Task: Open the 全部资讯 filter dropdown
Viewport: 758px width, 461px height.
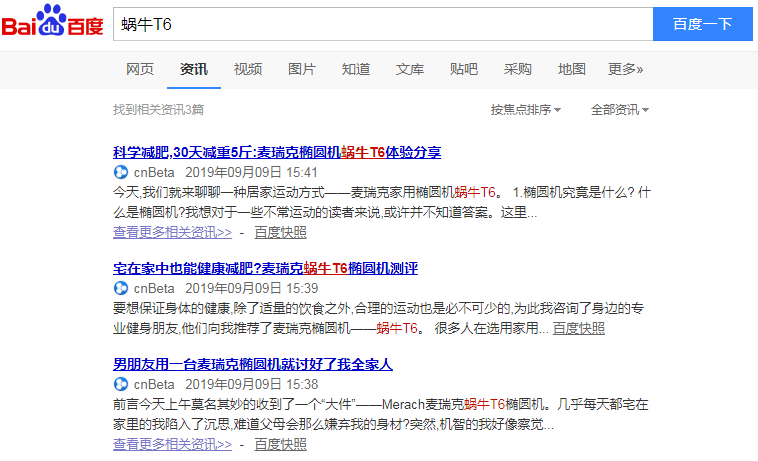Action: click(x=620, y=109)
